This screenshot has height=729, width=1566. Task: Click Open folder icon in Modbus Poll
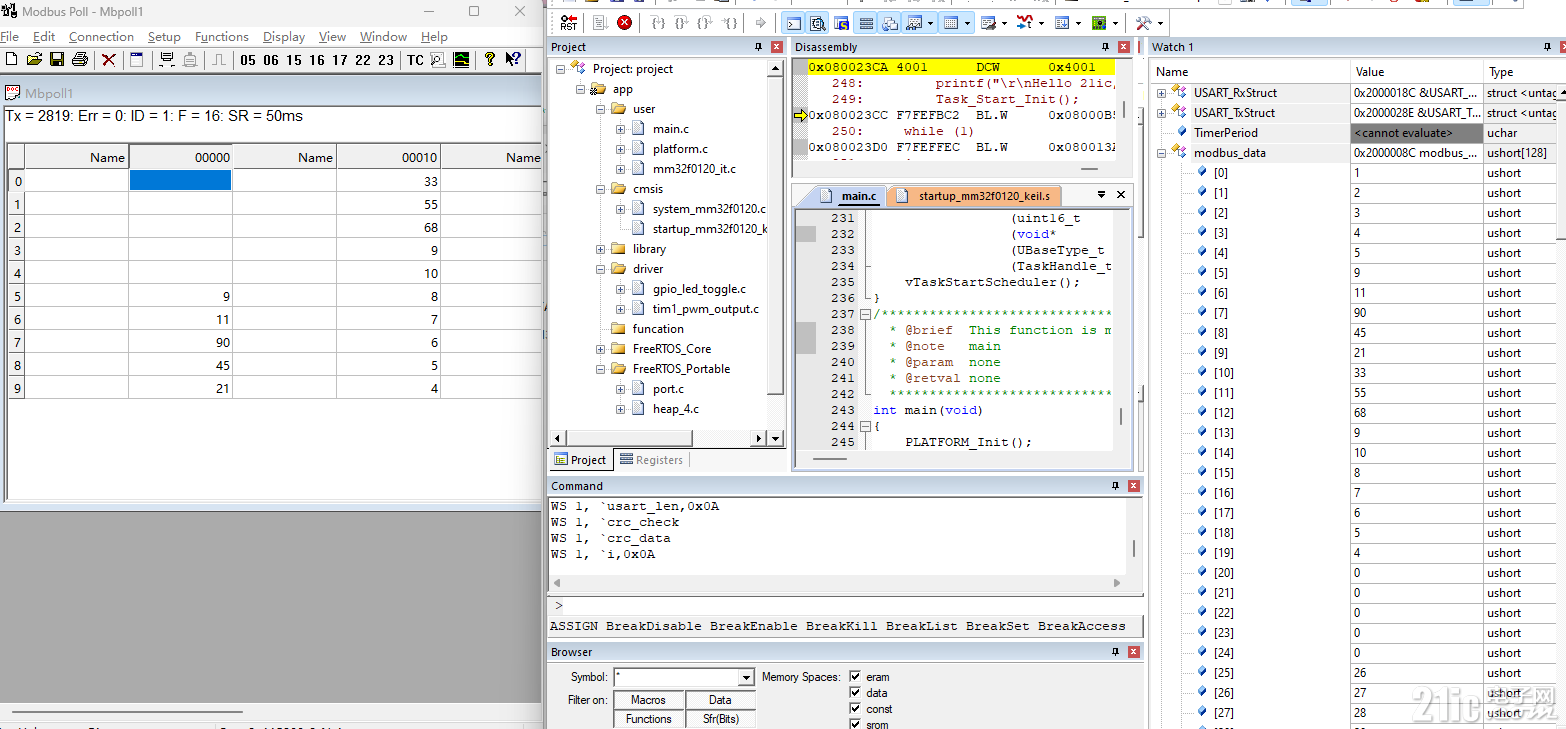(34, 60)
